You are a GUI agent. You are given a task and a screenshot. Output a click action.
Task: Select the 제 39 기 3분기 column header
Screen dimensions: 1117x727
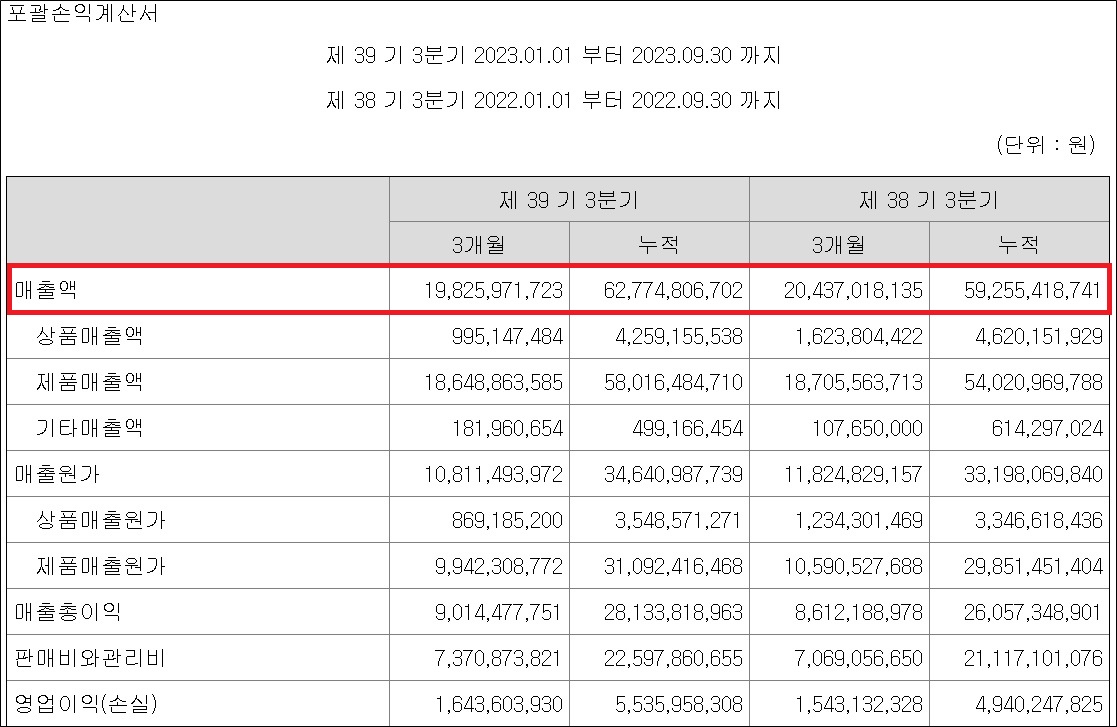point(568,200)
